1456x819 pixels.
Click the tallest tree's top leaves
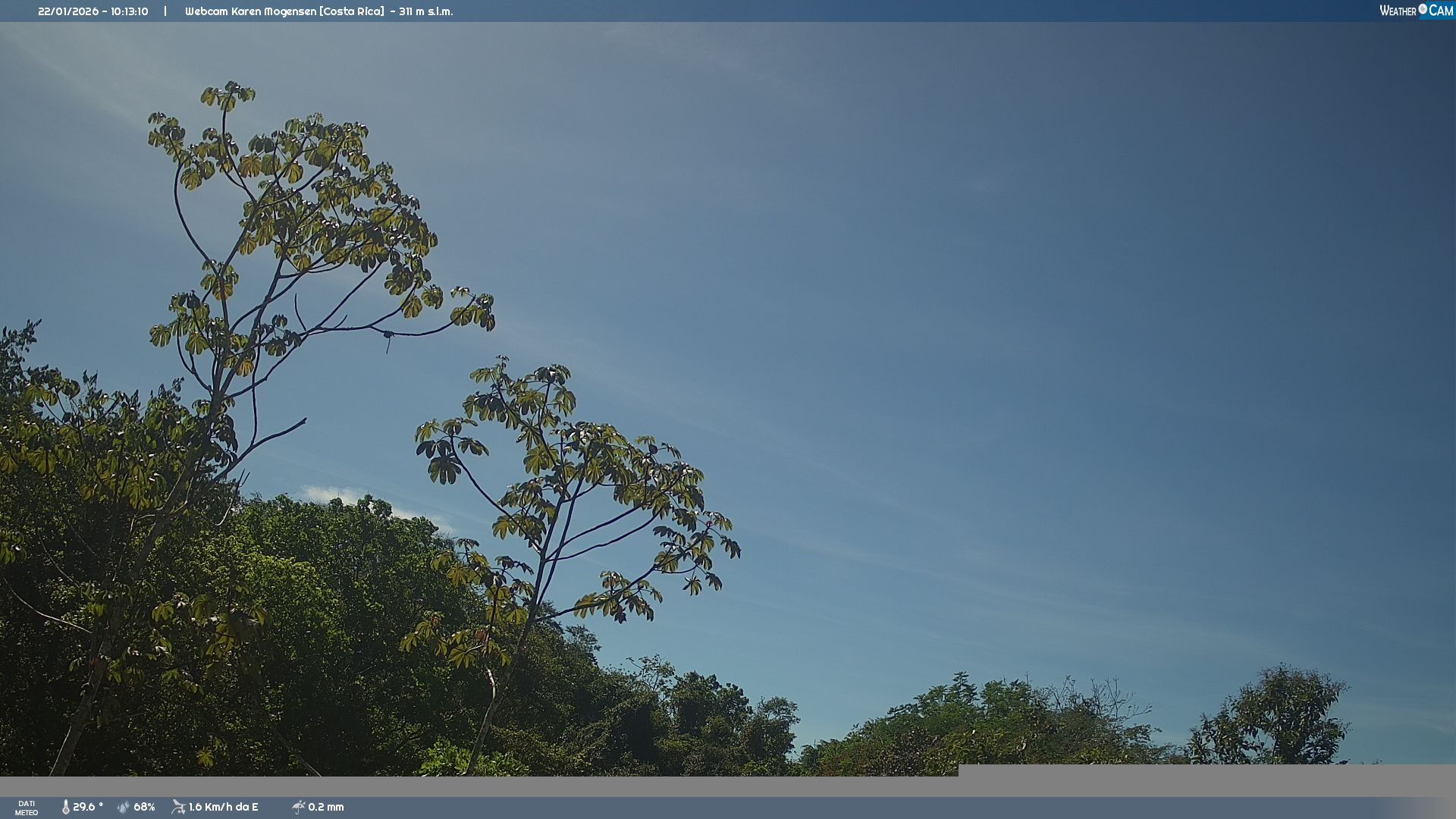pos(227,96)
